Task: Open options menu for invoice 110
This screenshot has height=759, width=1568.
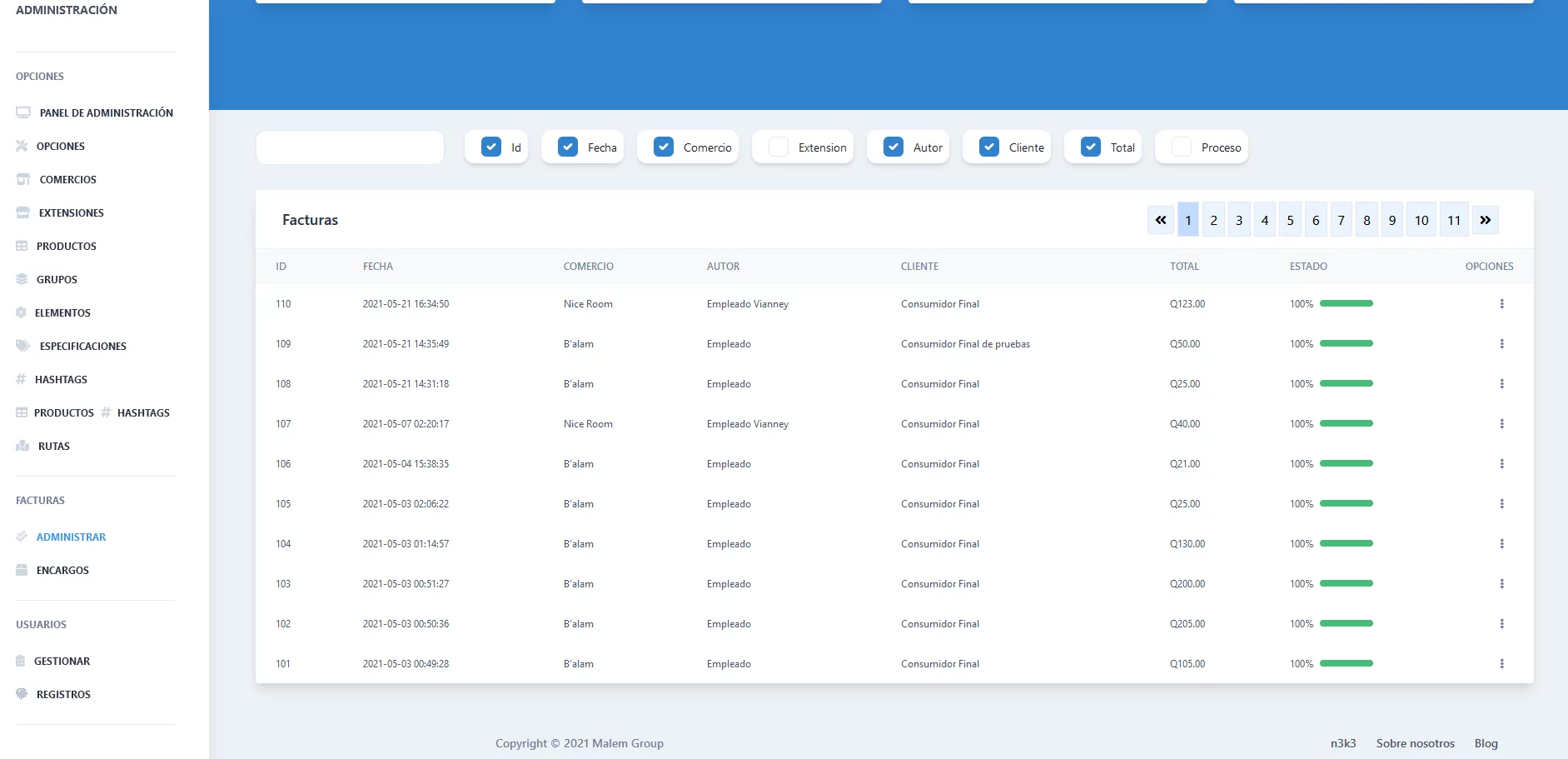Action: (1501, 304)
